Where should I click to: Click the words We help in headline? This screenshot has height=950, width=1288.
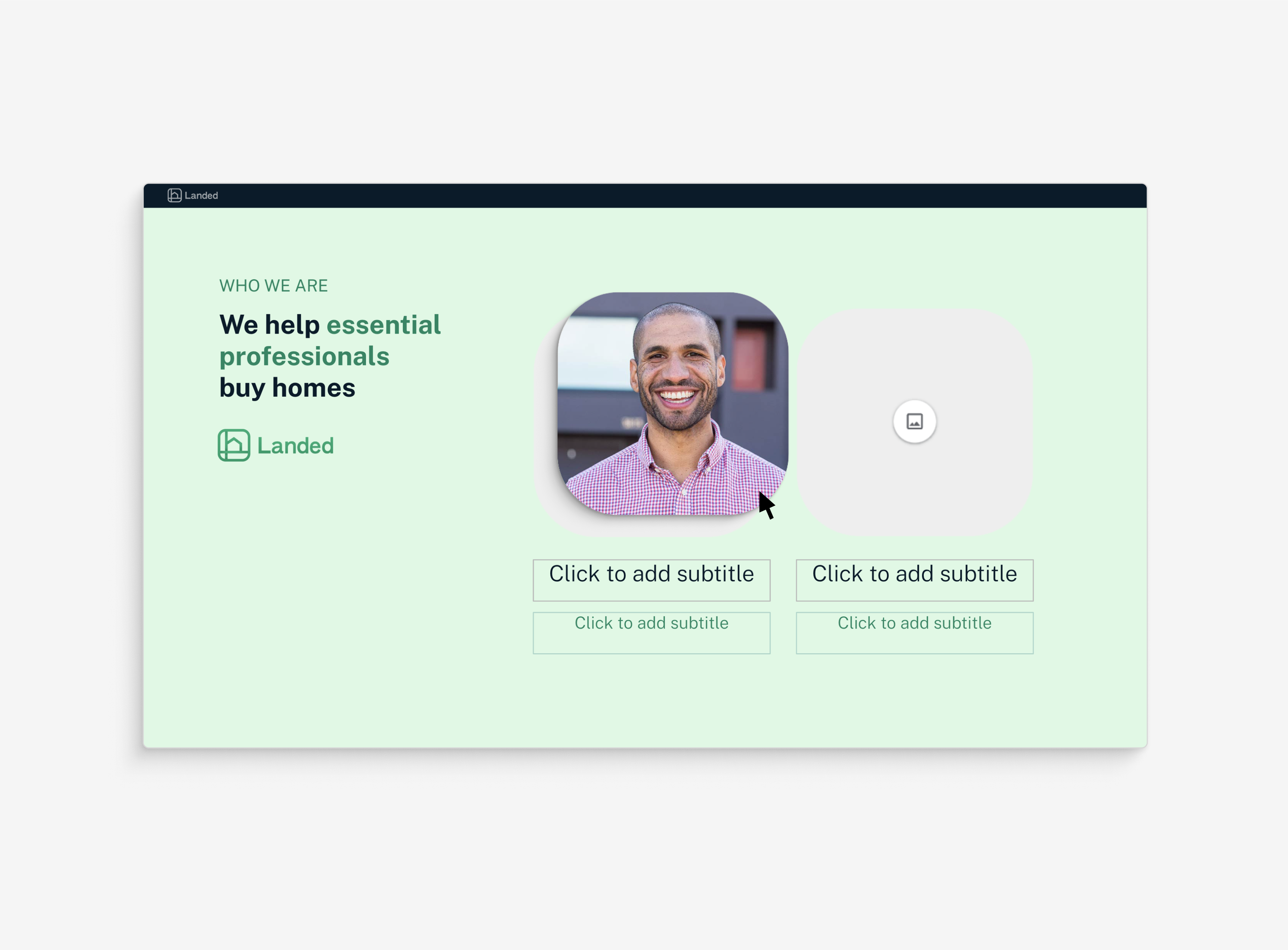tap(269, 325)
